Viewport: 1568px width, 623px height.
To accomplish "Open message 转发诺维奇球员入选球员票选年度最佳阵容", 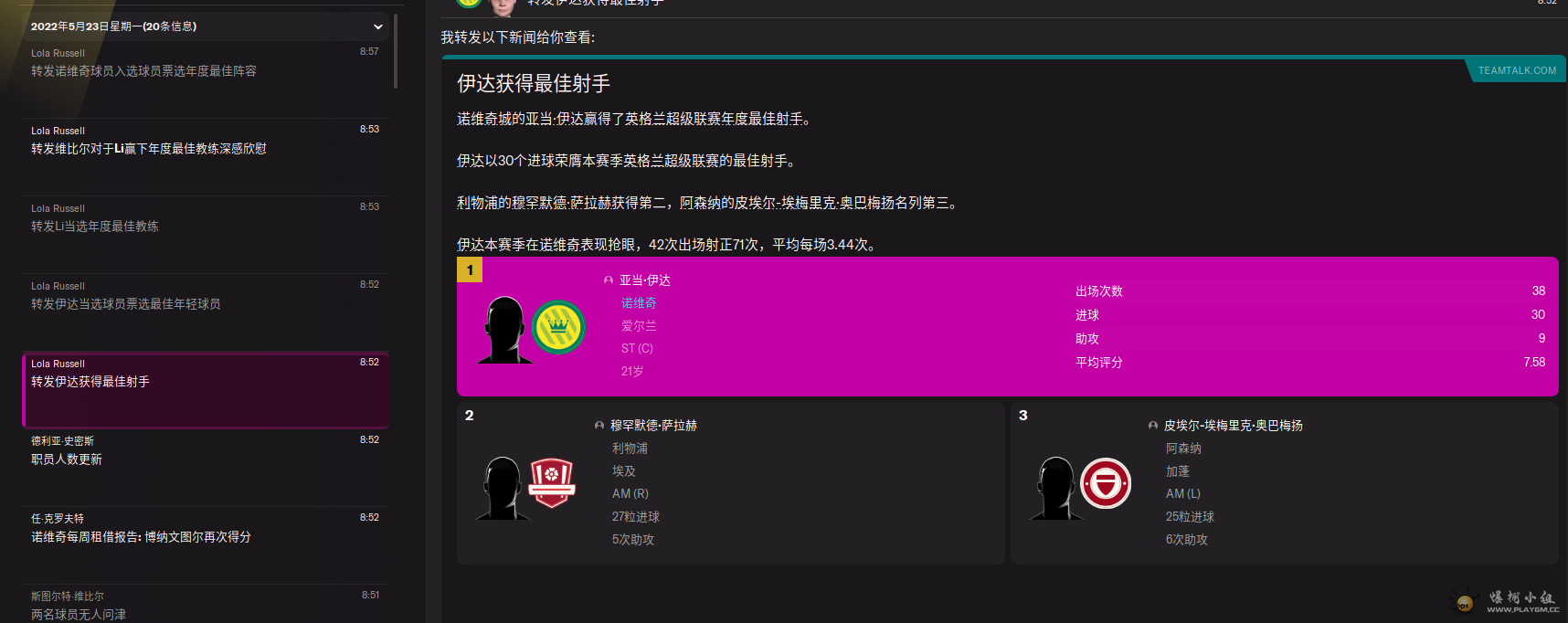I will (143, 71).
